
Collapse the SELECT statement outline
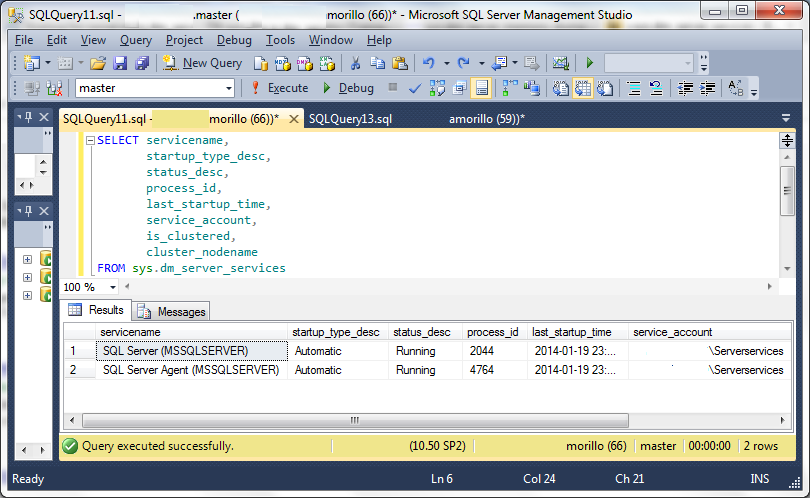click(x=90, y=140)
